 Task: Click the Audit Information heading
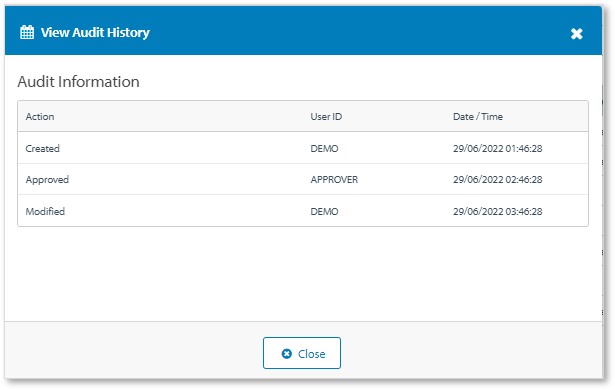[78, 82]
